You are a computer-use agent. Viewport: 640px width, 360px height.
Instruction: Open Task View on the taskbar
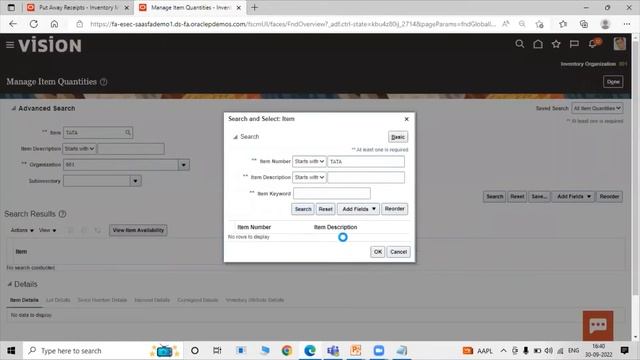tap(217, 351)
